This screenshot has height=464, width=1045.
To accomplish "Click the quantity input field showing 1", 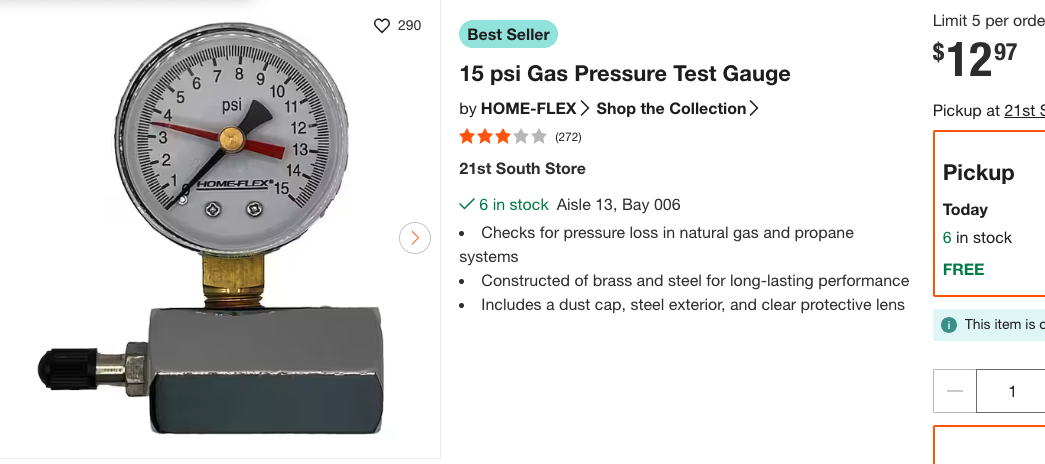I will pyautogui.click(x=1011, y=391).
